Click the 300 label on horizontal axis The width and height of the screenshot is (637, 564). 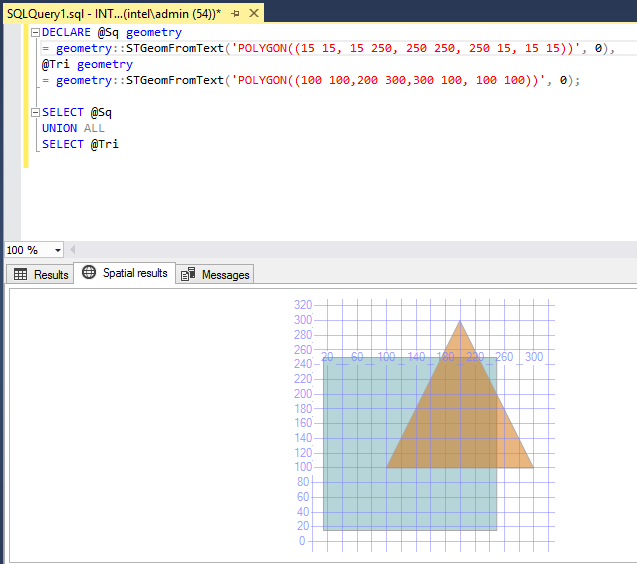[x=534, y=357]
